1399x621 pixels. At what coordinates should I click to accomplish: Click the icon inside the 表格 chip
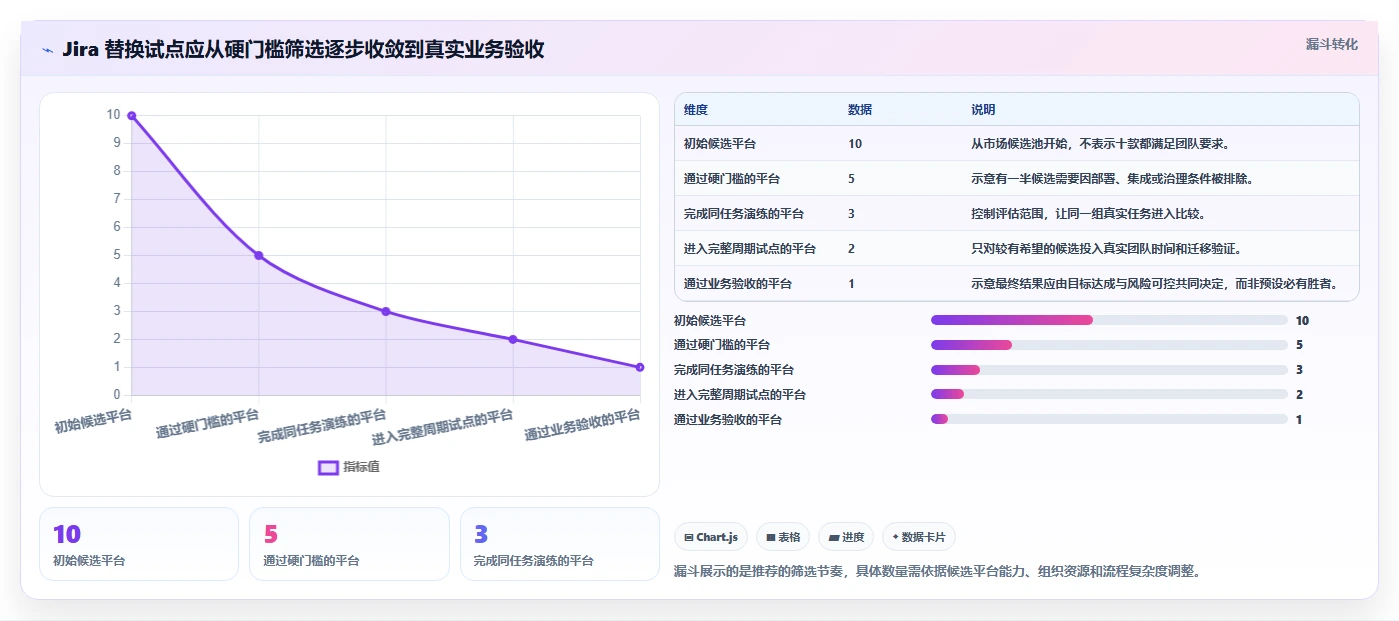[771, 538]
